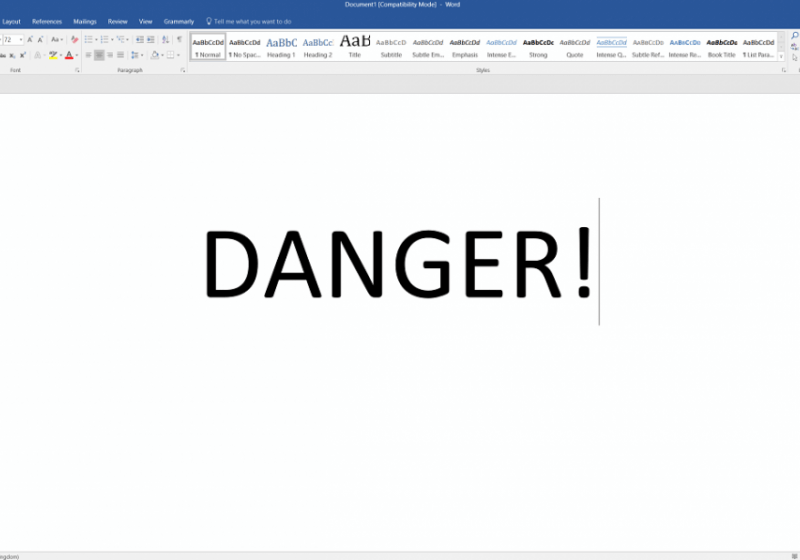Apply the Subtitle style
This screenshot has width=800, height=560.
(391, 47)
